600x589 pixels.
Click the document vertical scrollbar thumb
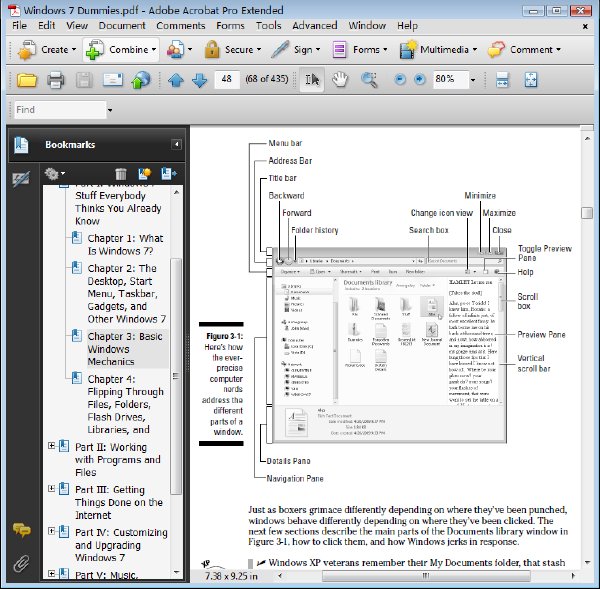[587, 213]
